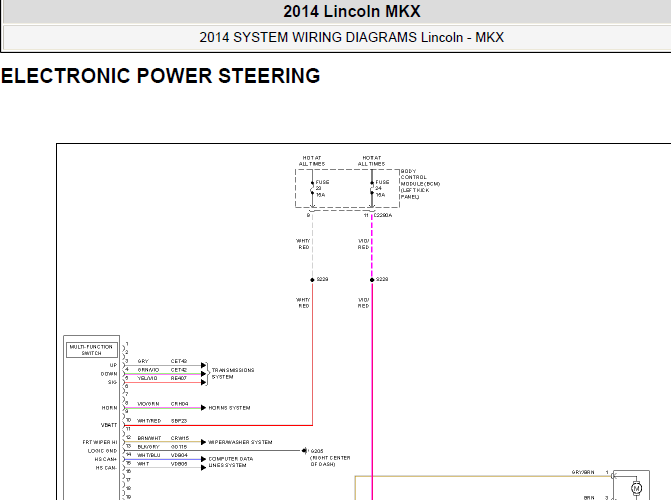This screenshot has height=500, width=671.
Task: Click 'HOT AT ALL TIMES' above fuse 23
Action: click(312, 161)
